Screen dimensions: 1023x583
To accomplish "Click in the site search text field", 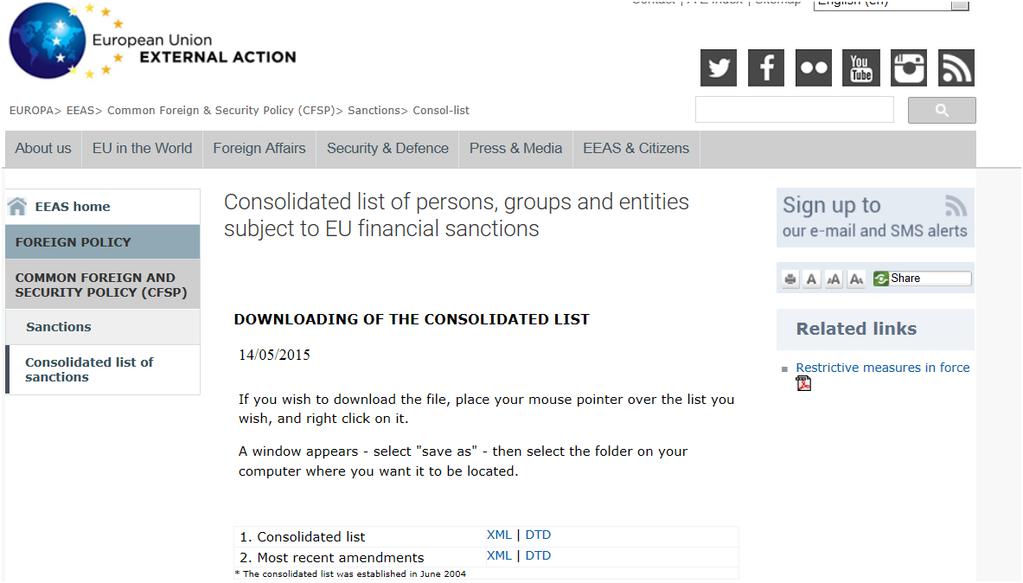I will (794, 110).
